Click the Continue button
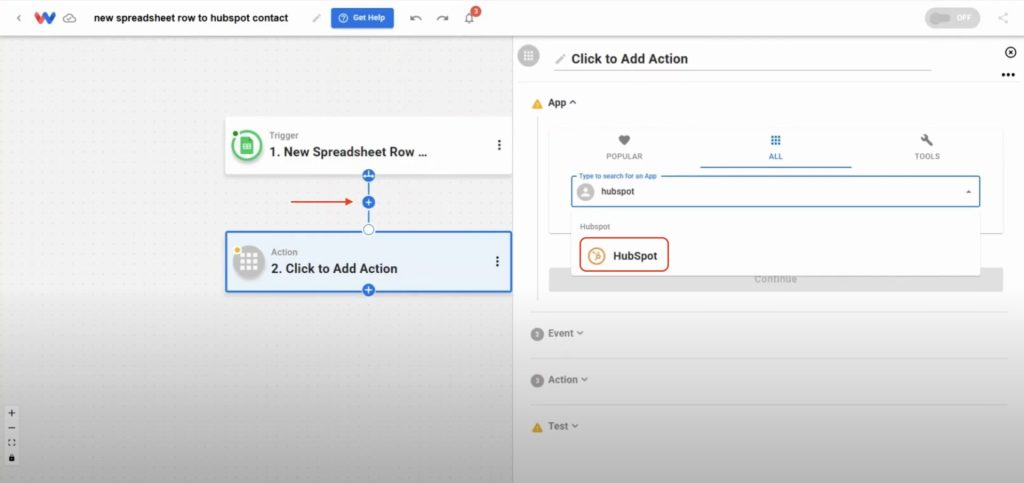 (776, 279)
